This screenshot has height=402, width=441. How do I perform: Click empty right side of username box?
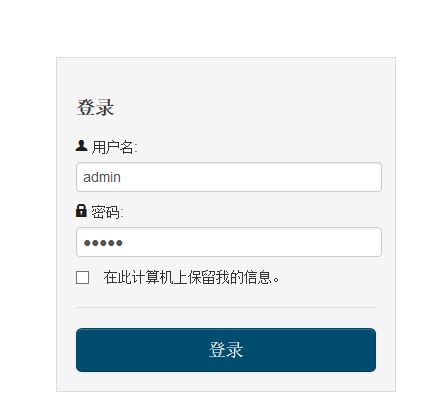(300, 177)
